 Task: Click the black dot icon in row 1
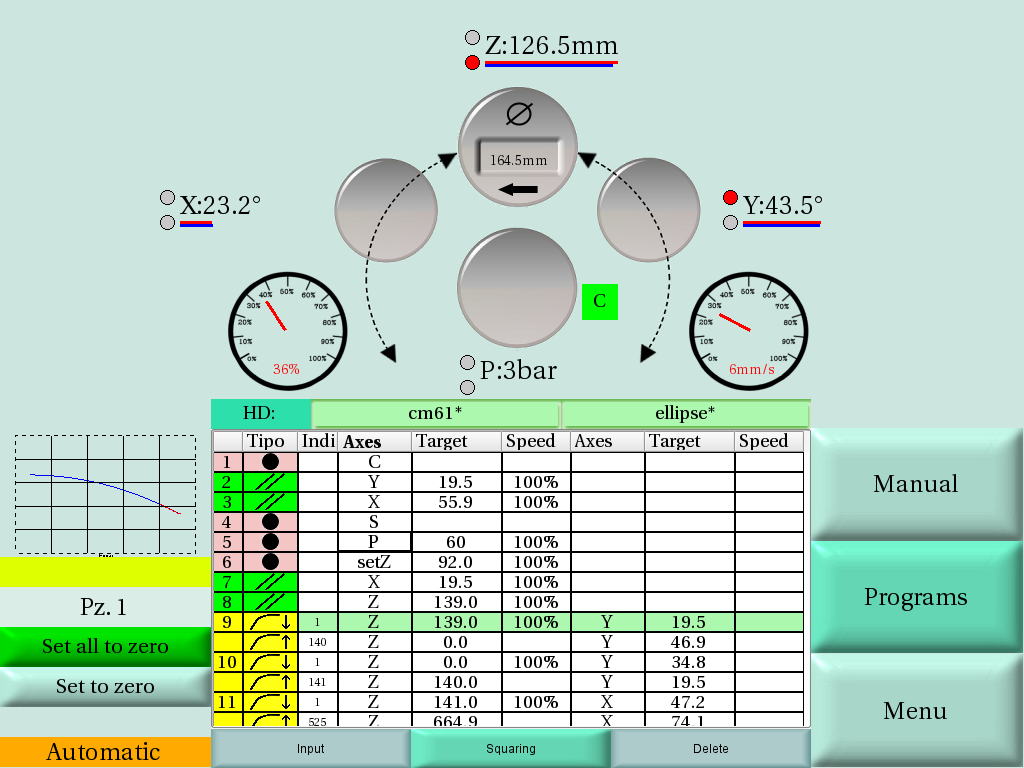[x=270, y=462]
